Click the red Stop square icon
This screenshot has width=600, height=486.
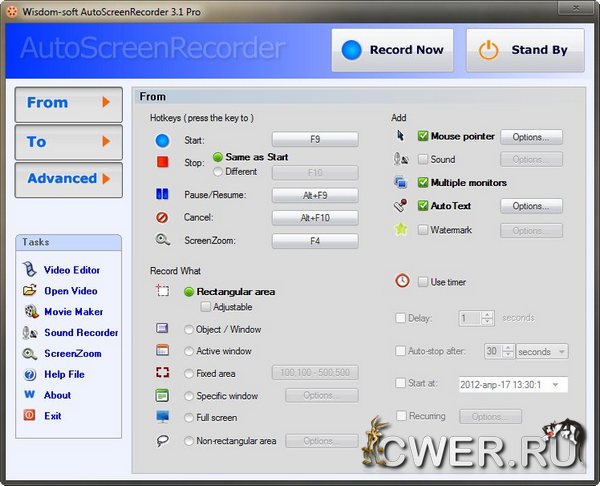[162, 161]
